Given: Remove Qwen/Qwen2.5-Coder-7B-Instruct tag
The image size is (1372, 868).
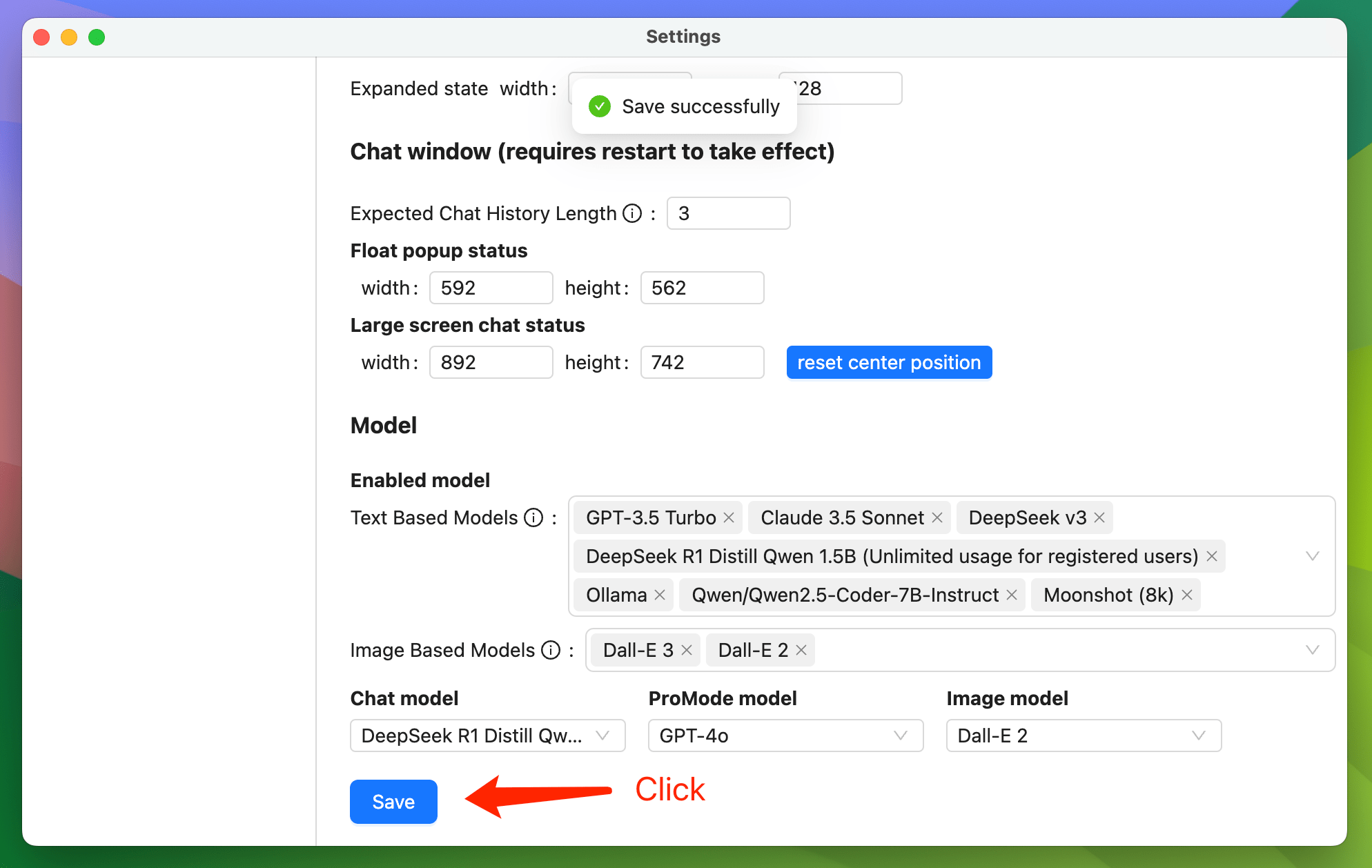Looking at the screenshot, I should [1012, 595].
